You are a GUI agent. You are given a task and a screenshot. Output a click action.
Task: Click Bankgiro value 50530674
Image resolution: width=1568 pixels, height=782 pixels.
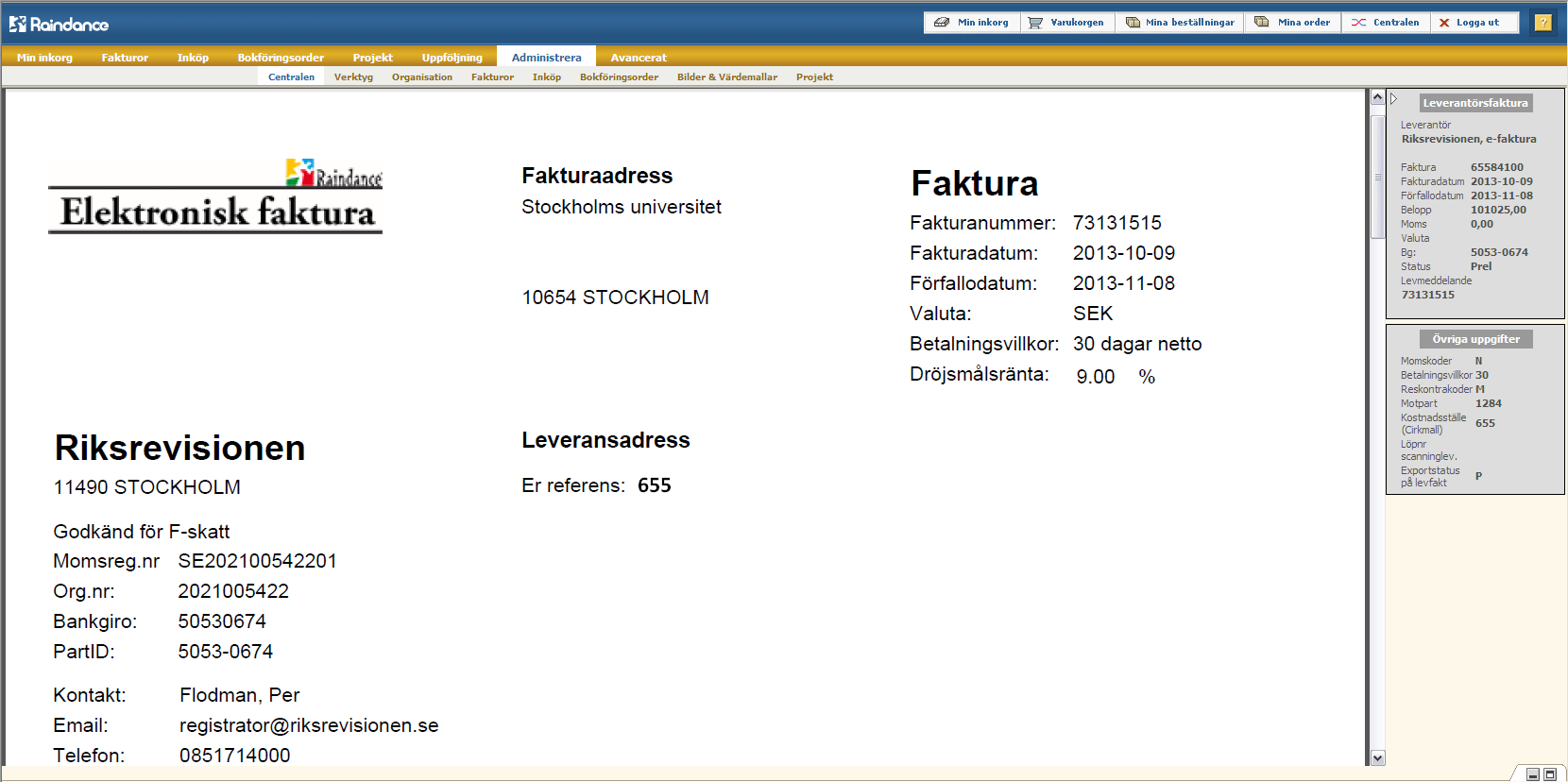(x=222, y=621)
